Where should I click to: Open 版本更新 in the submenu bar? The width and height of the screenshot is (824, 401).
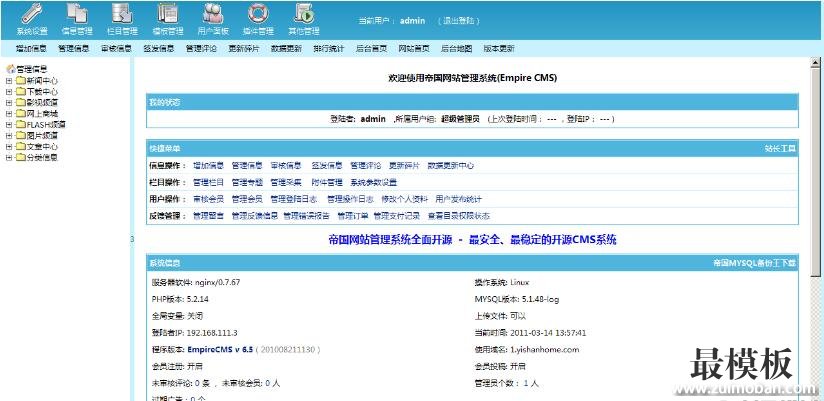499,48
